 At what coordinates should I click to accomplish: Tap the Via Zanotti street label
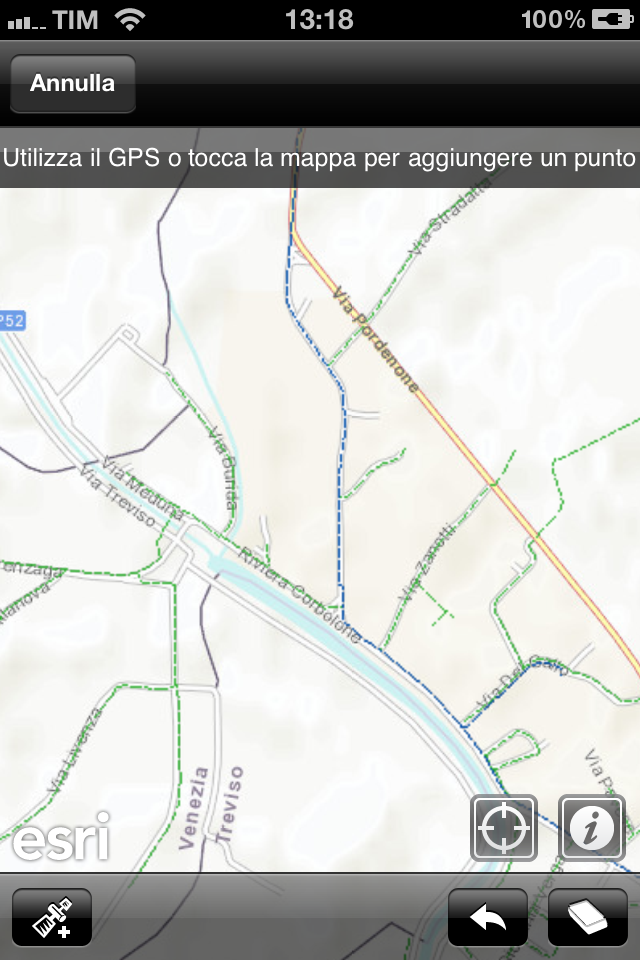(427, 561)
